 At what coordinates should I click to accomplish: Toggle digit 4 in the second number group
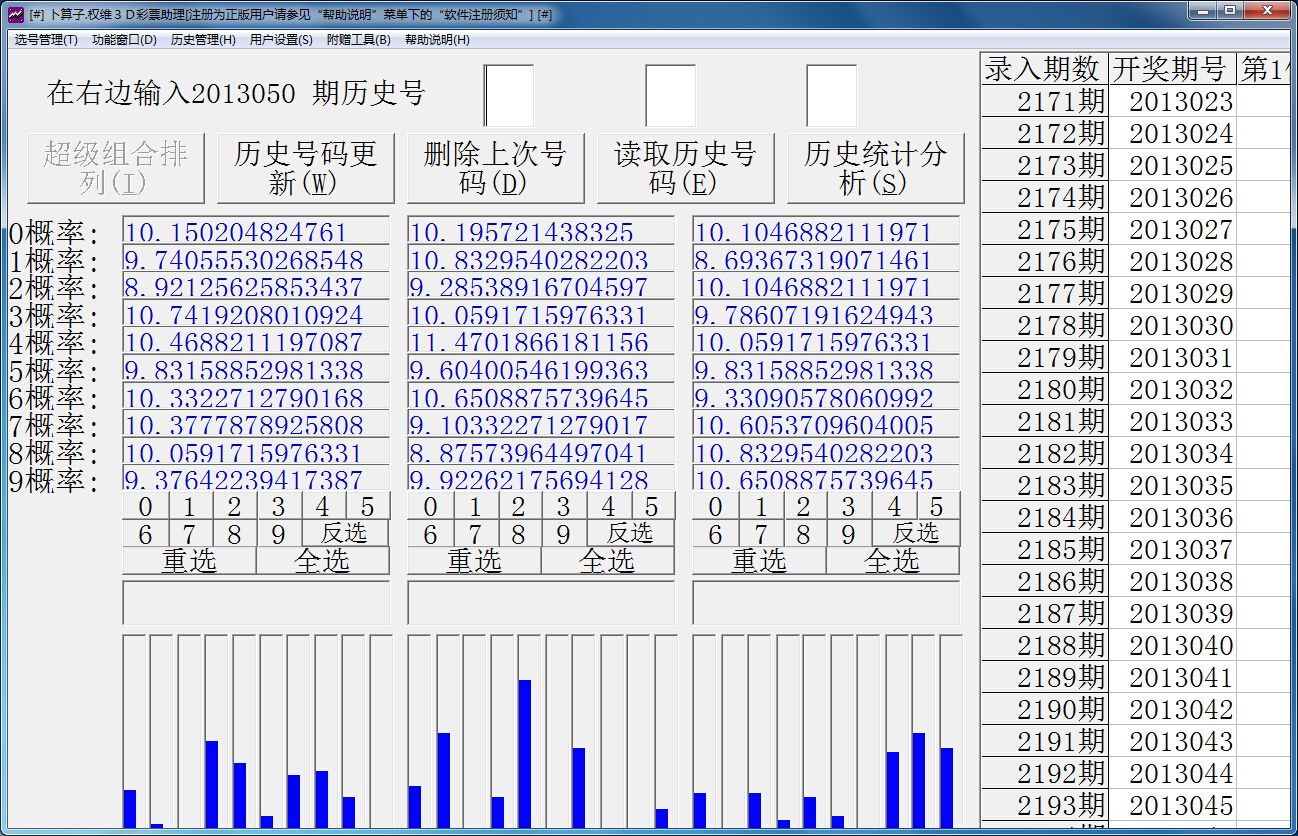click(x=608, y=506)
